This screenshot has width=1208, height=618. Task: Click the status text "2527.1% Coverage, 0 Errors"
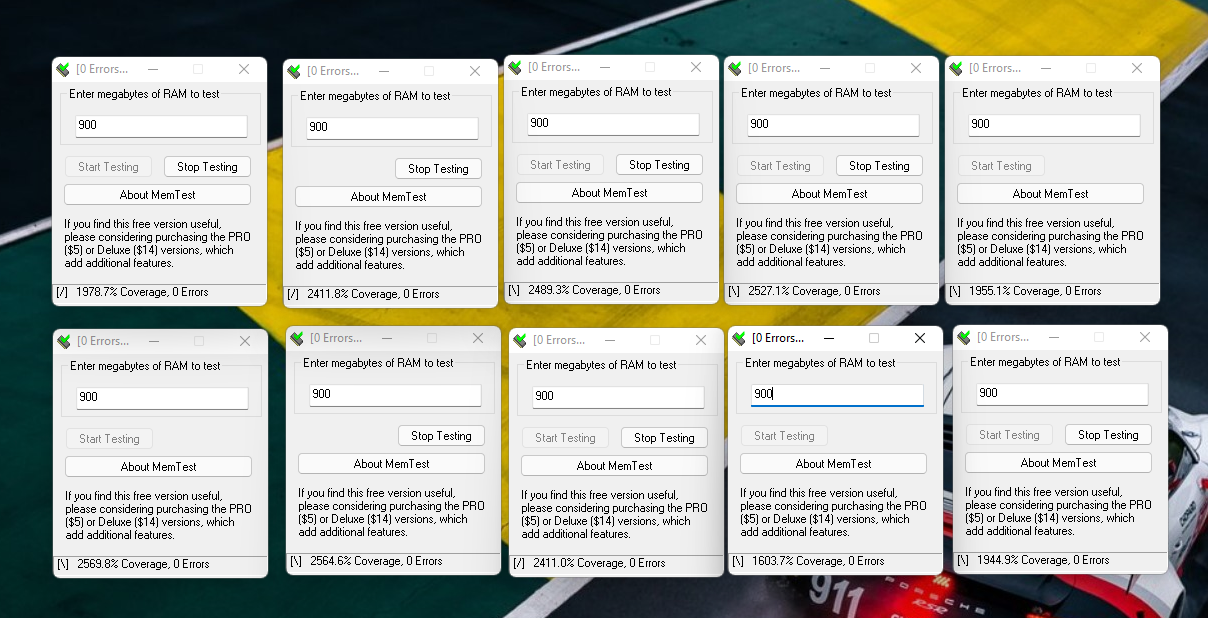[814, 291]
